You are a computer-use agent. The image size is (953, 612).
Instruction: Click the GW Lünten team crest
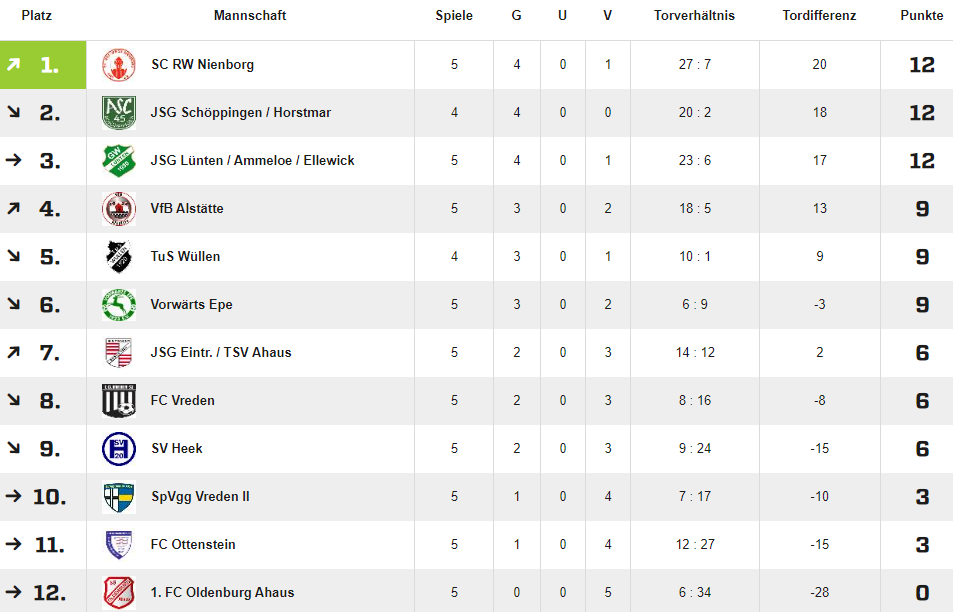point(119,160)
